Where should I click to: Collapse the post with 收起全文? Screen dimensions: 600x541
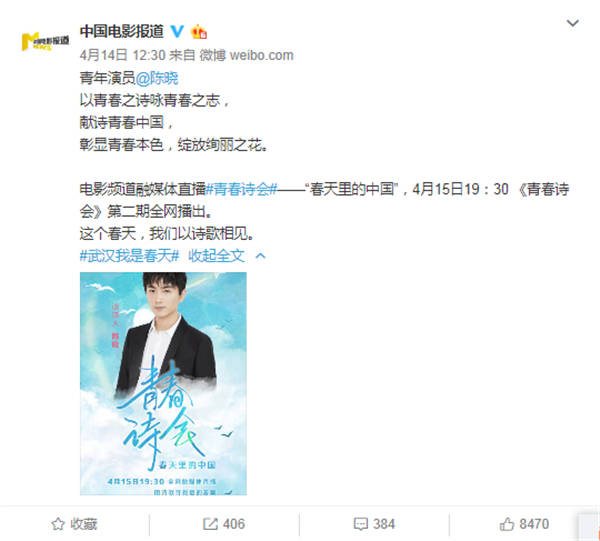[x=216, y=255]
